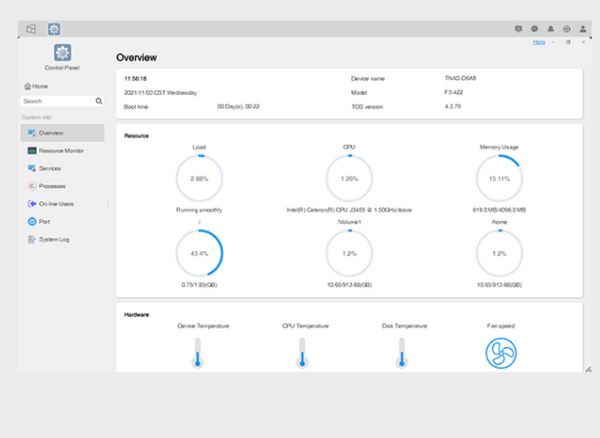Open System Log in the sidebar

click(62, 239)
